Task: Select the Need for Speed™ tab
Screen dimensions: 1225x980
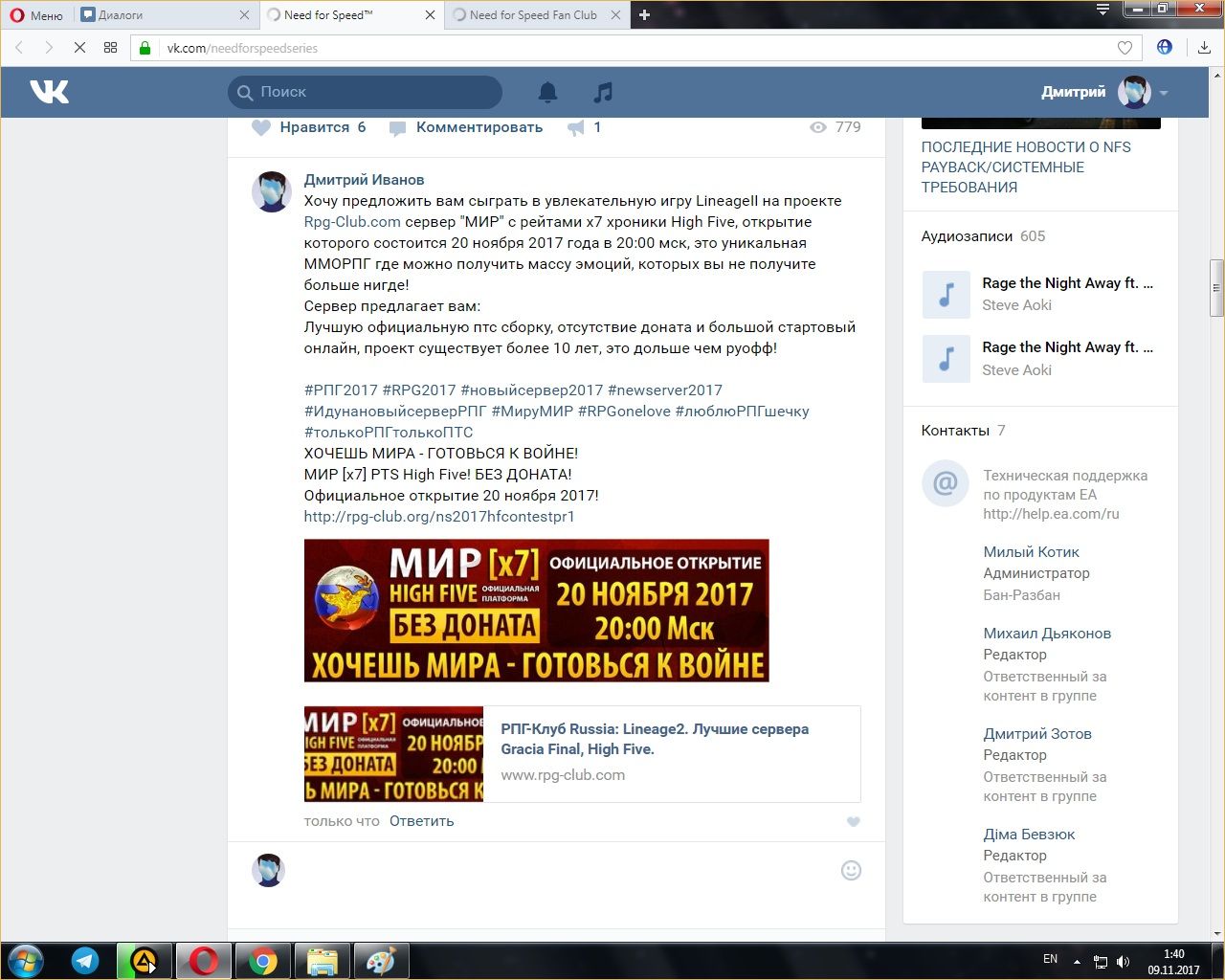Action: (350, 14)
